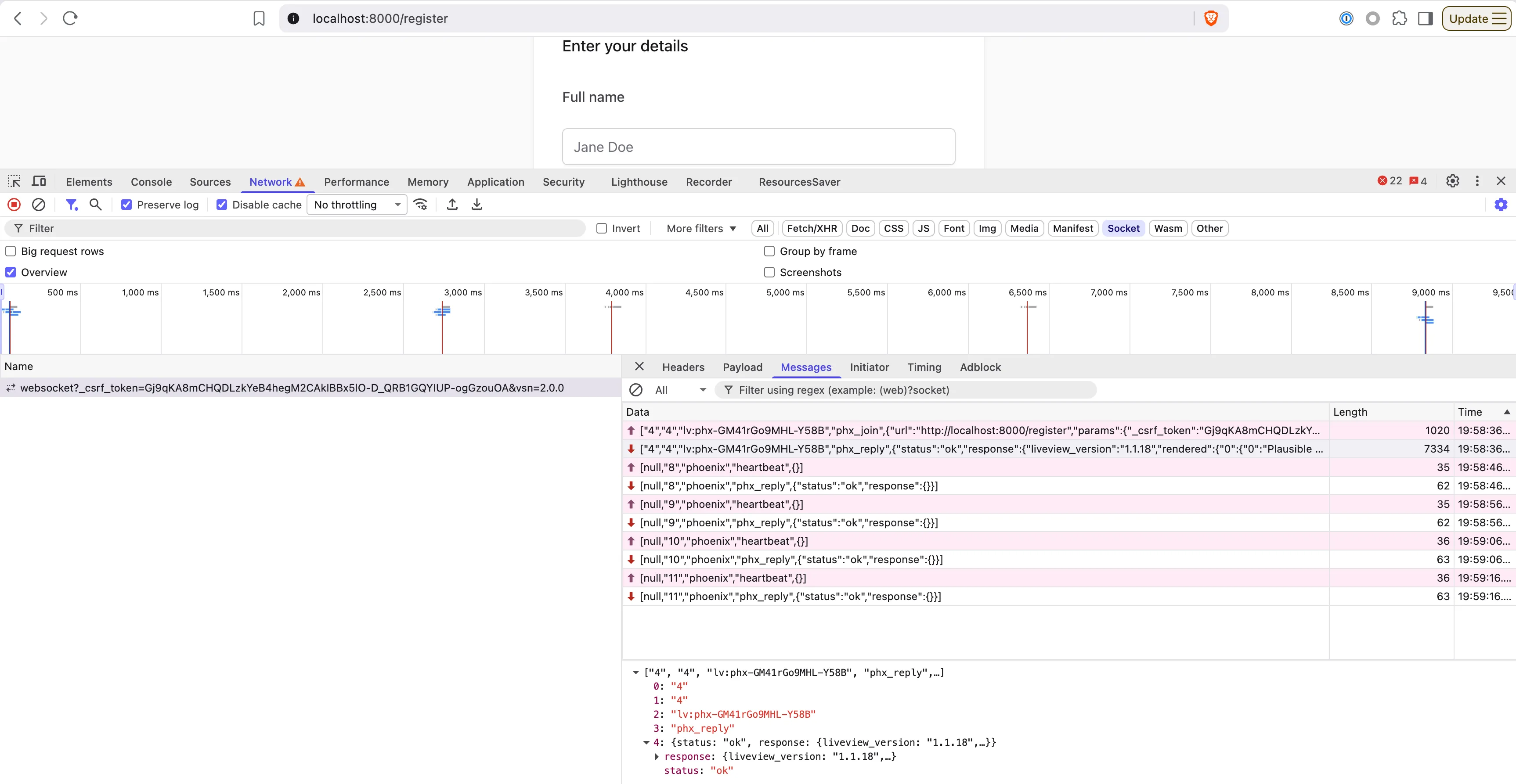The image size is (1516, 784).
Task: Switch to the Console tab
Action: tap(151, 182)
